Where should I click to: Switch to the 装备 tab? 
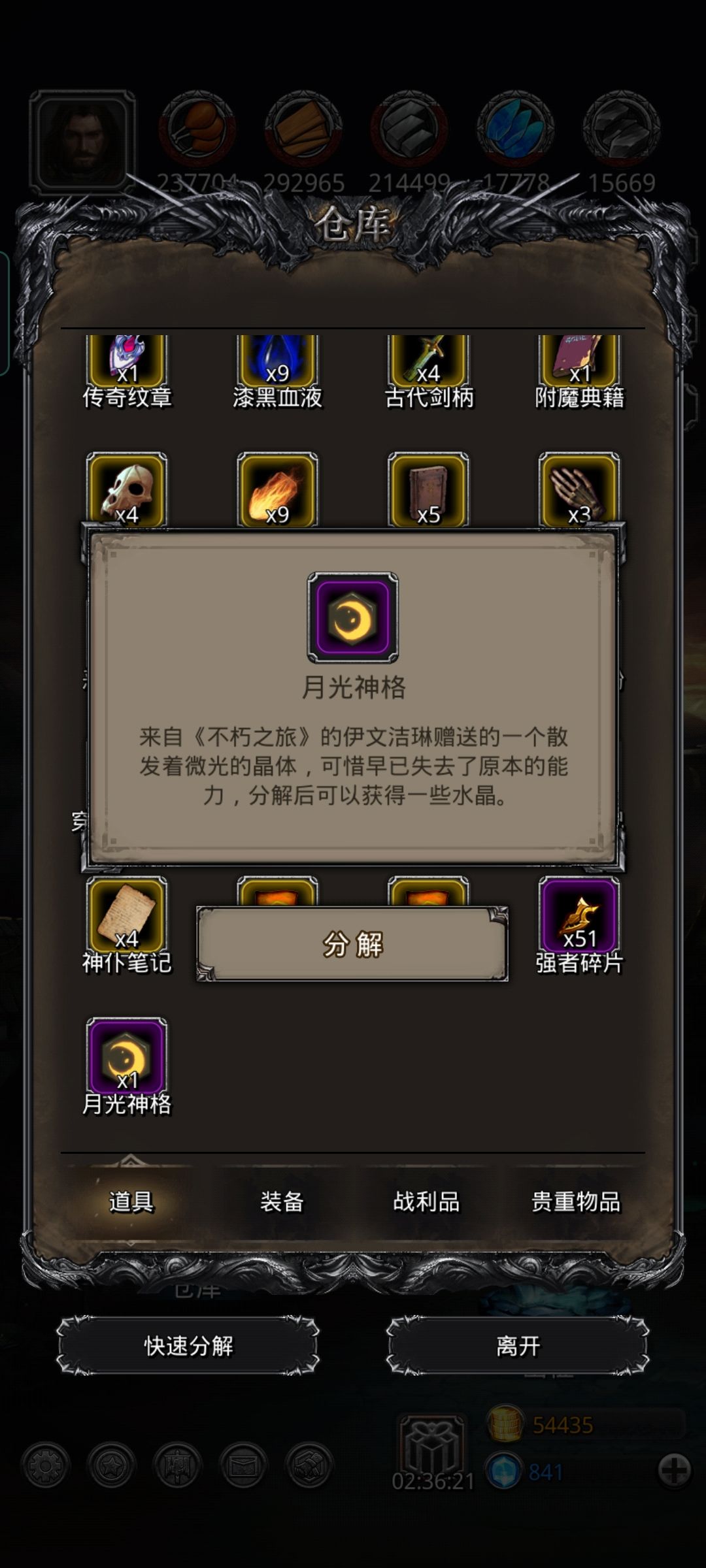[282, 1201]
